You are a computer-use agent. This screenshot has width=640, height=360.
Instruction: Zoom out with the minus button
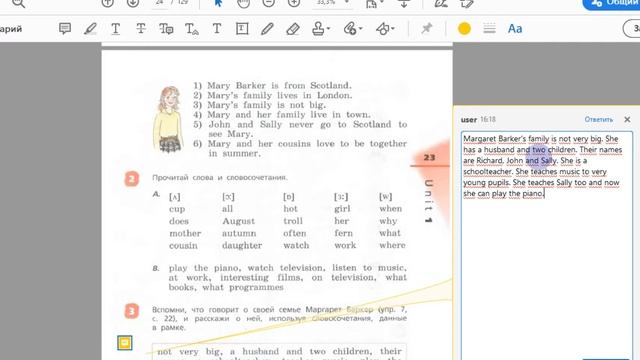[x=268, y=3]
